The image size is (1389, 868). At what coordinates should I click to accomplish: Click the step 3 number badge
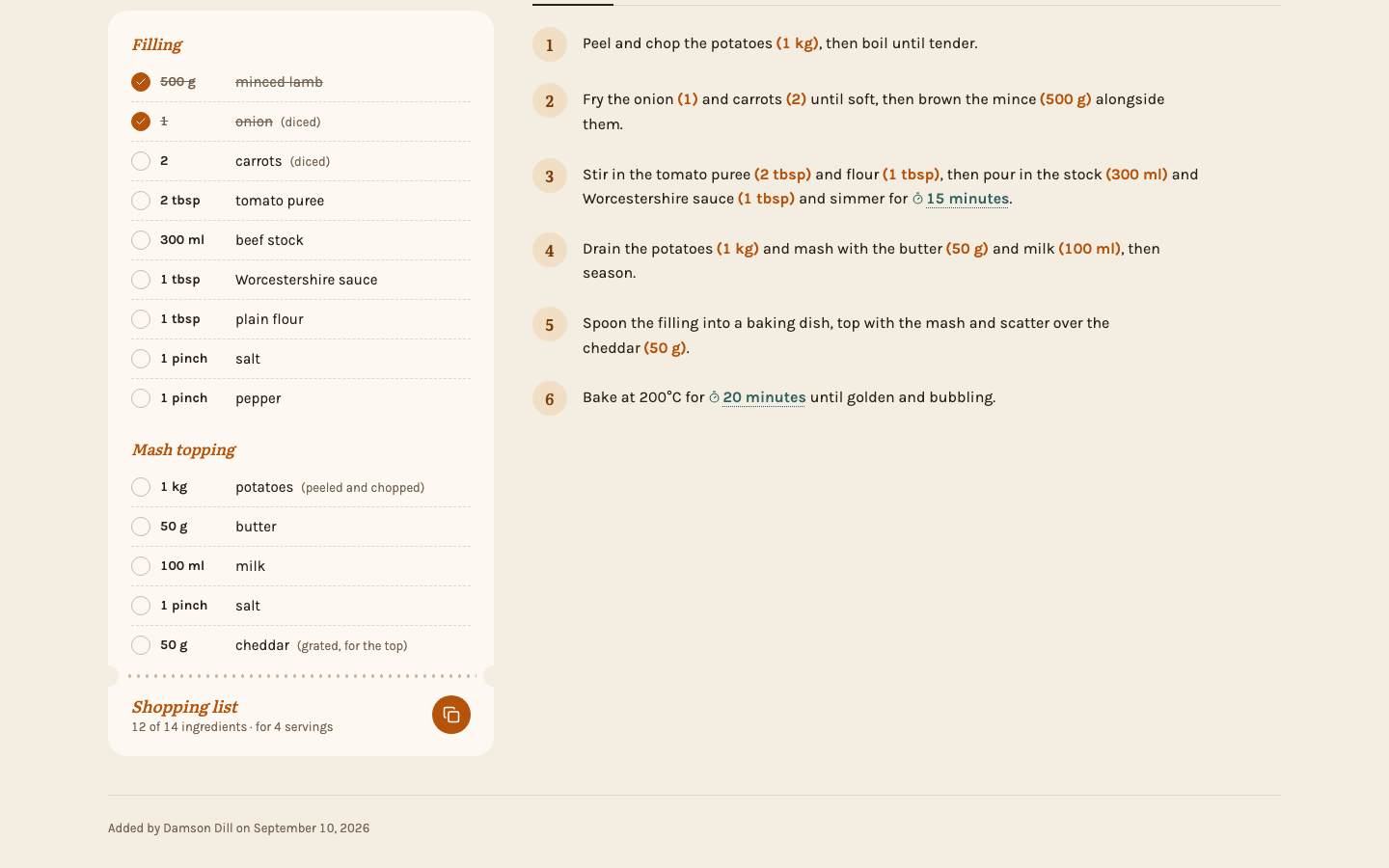coord(550,176)
